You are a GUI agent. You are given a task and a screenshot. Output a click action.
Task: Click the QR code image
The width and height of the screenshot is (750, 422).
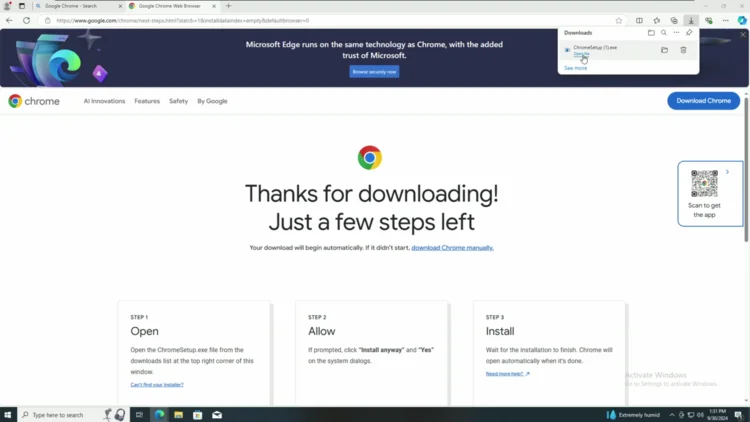[705, 183]
